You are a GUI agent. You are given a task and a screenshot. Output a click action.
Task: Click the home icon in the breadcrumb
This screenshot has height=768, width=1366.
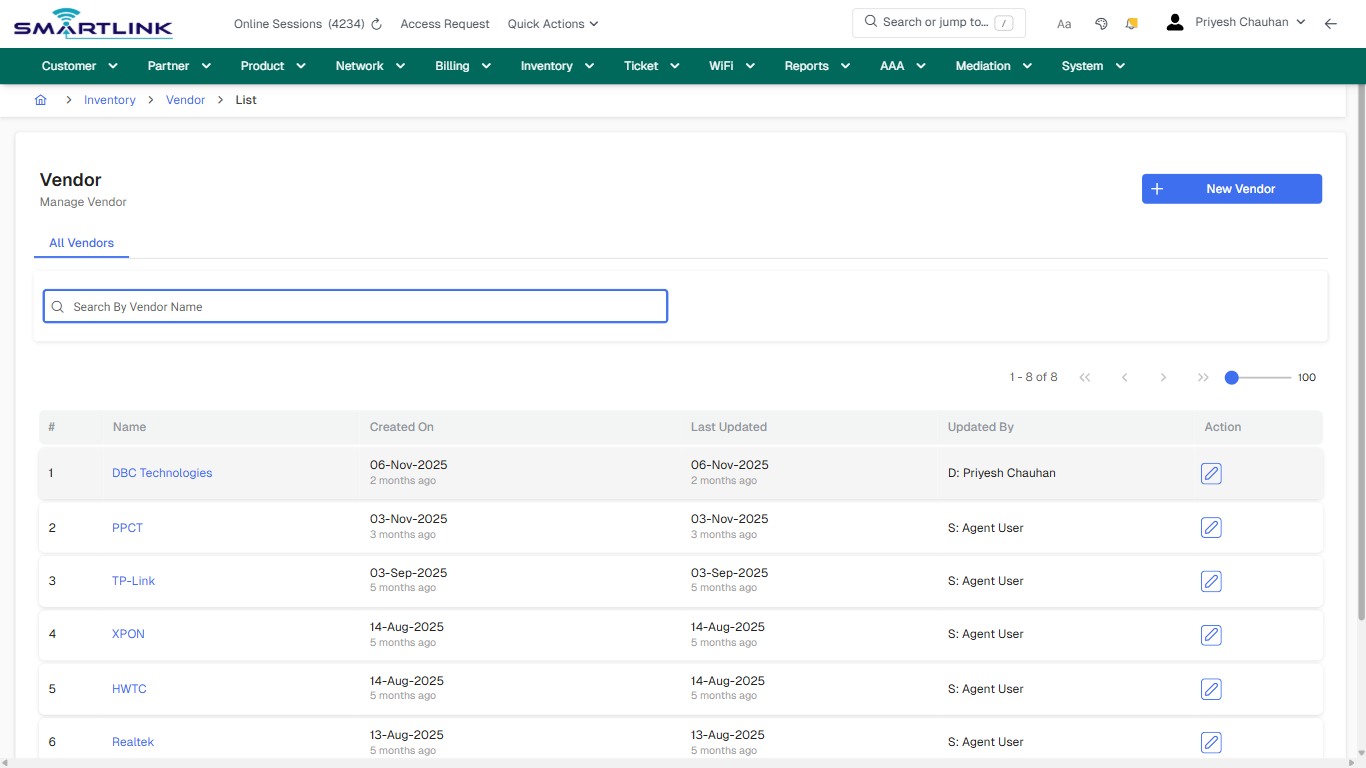click(41, 100)
